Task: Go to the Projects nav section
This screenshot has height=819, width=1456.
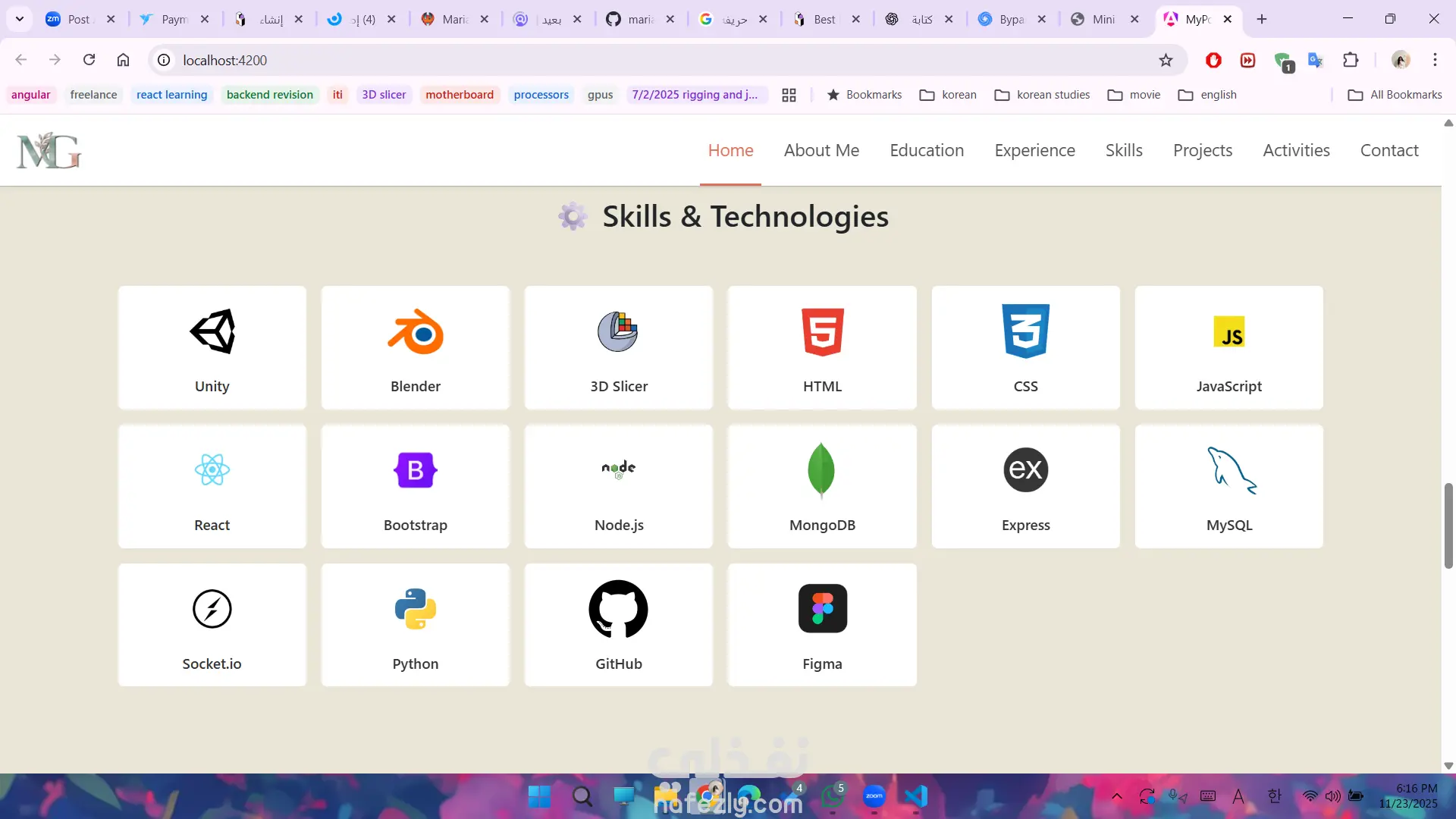Action: [x=1203, y=150]
